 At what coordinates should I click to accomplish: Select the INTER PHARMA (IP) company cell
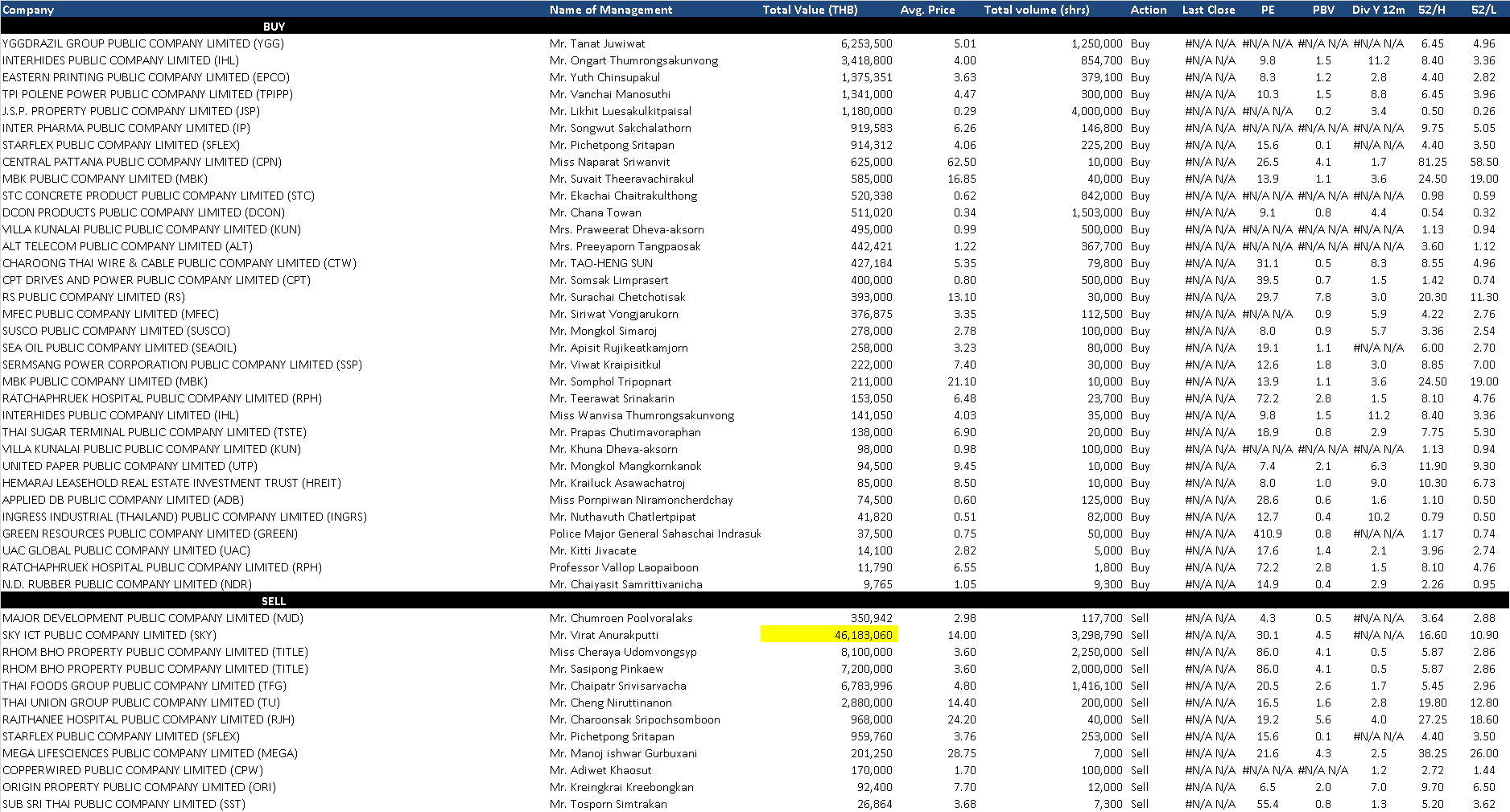click(x=126, y=128)
